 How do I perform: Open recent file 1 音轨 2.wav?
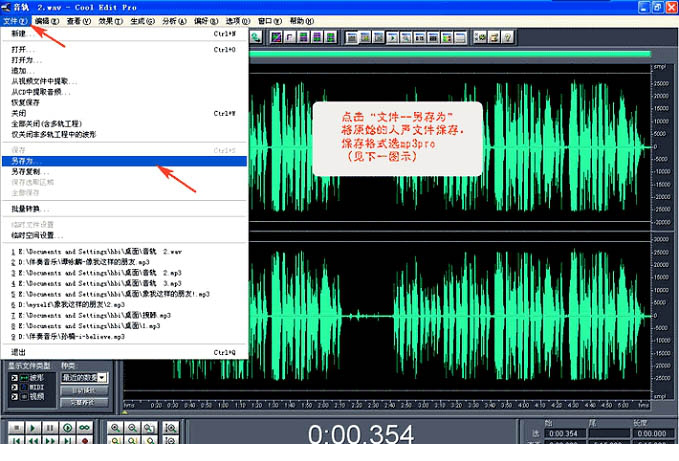pyautogui.click(x=124, y=251)
